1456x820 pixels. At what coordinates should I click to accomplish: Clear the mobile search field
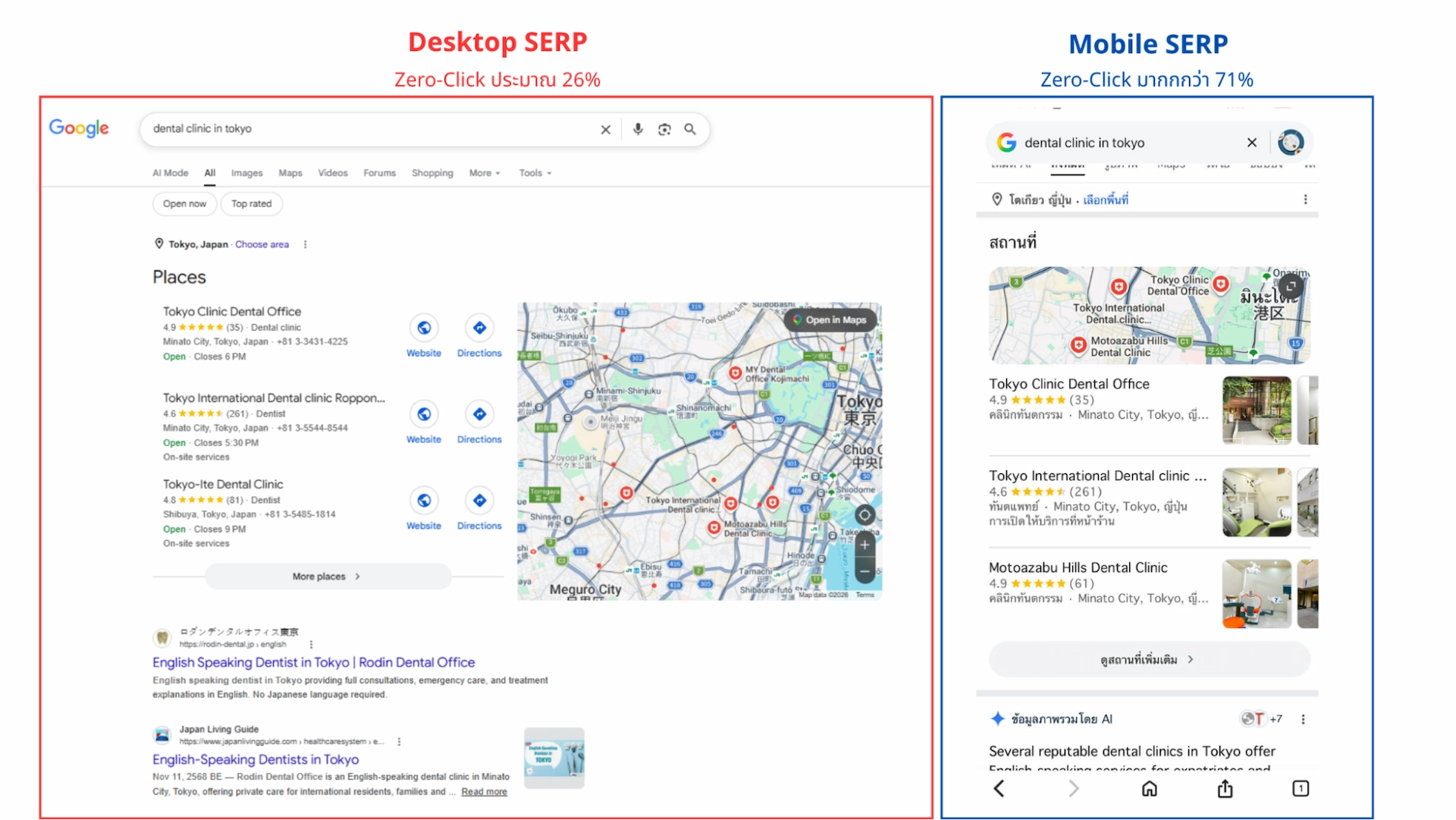pos(1252,143)
